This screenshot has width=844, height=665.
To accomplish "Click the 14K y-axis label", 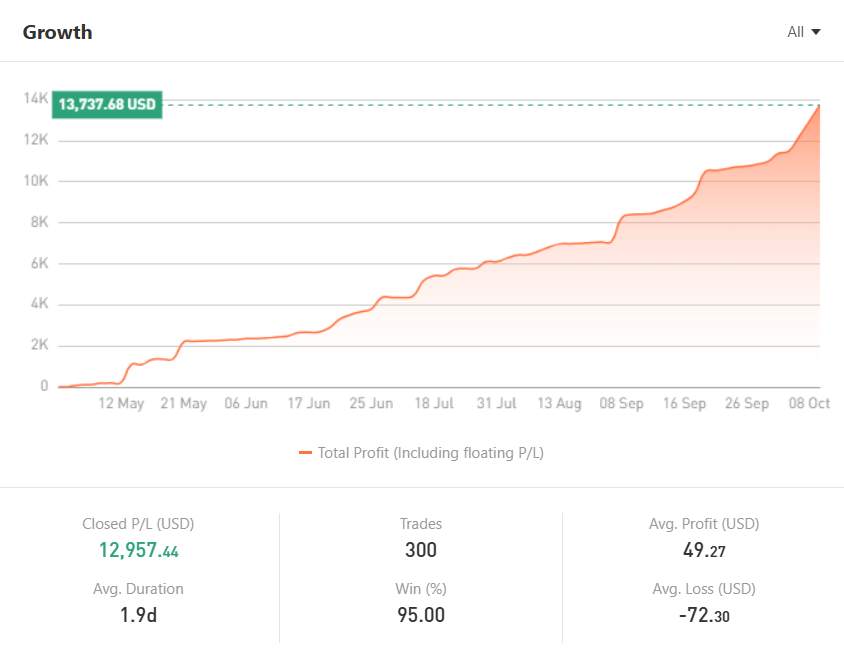I will click(36, 98).
